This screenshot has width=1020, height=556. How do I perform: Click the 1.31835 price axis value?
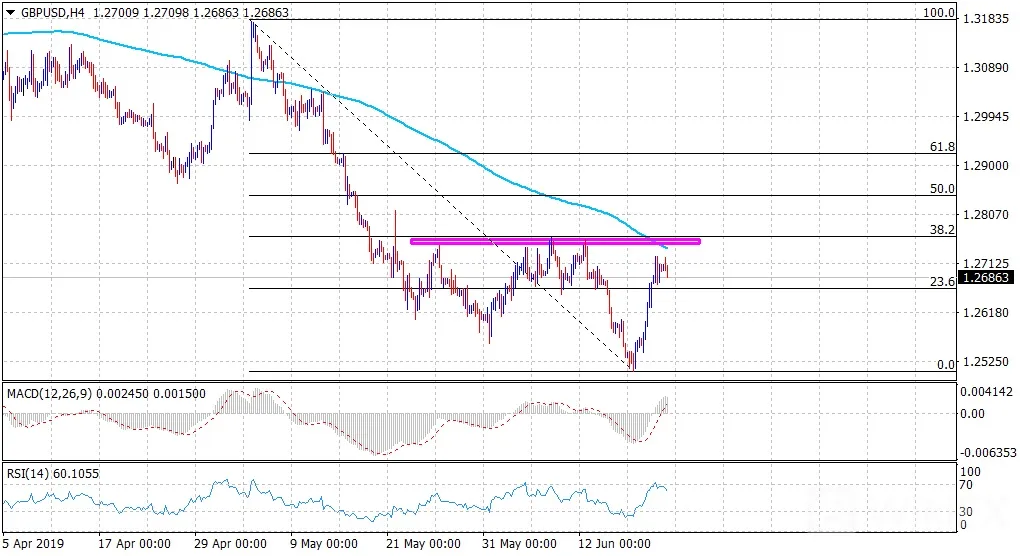pos(986,19)
